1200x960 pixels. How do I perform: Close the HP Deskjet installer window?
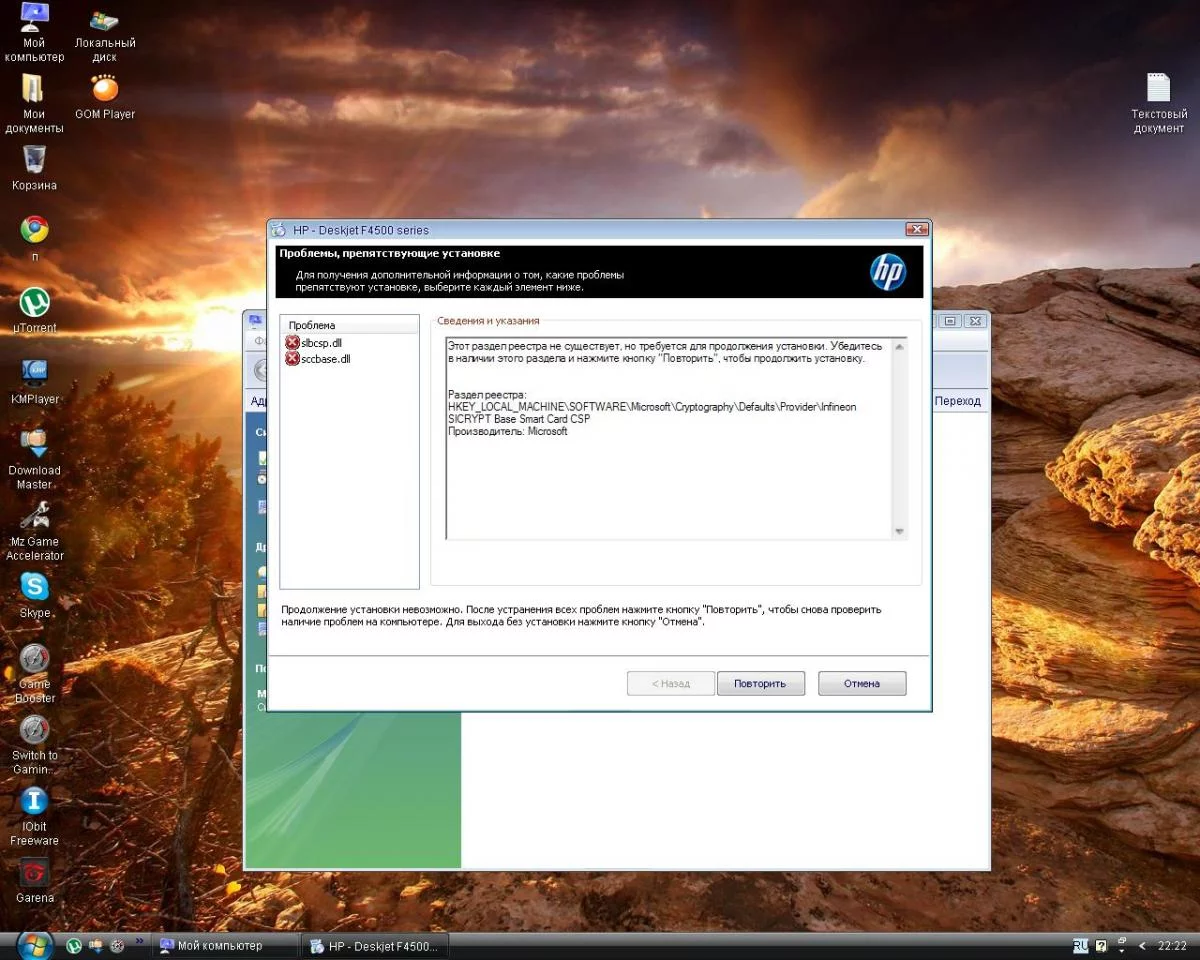[x=915, y=230]
